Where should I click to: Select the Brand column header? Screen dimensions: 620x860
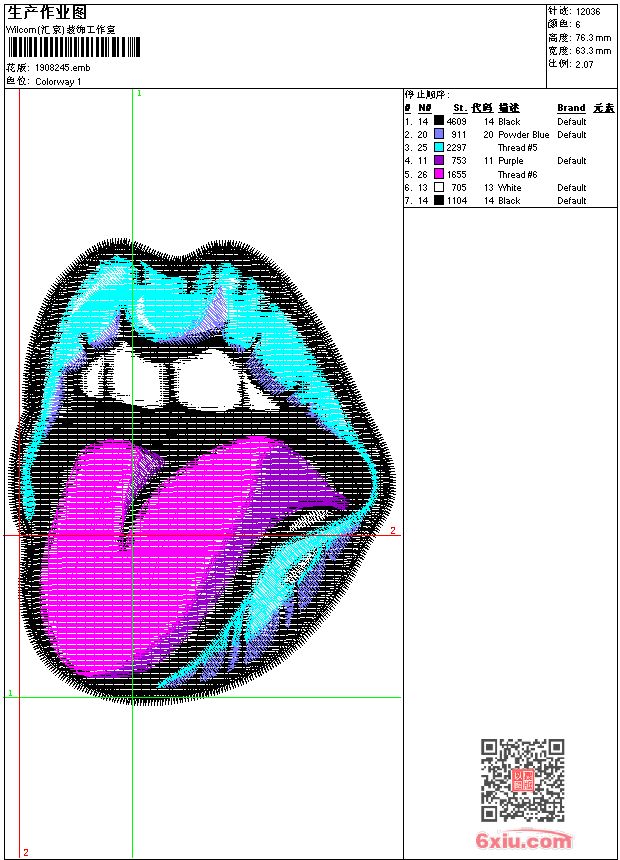(x=571, y=108)
